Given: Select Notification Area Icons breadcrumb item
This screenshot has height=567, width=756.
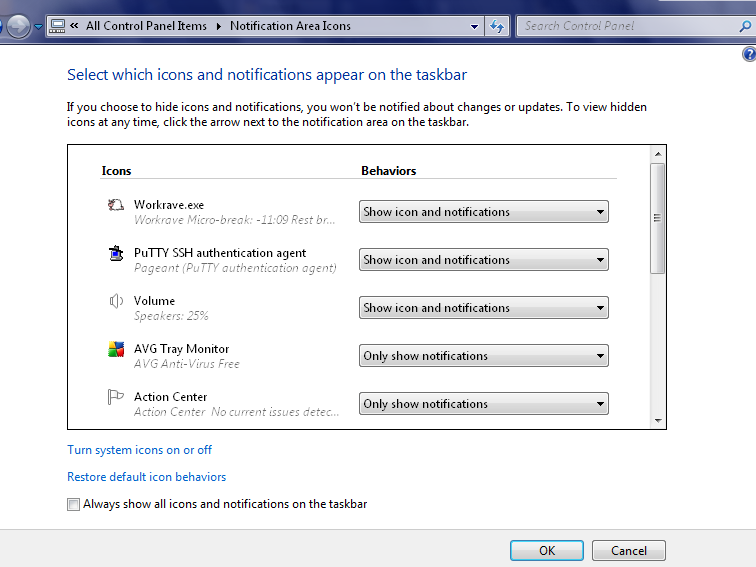Looking at the screenshot, I should tap(290, 26).
